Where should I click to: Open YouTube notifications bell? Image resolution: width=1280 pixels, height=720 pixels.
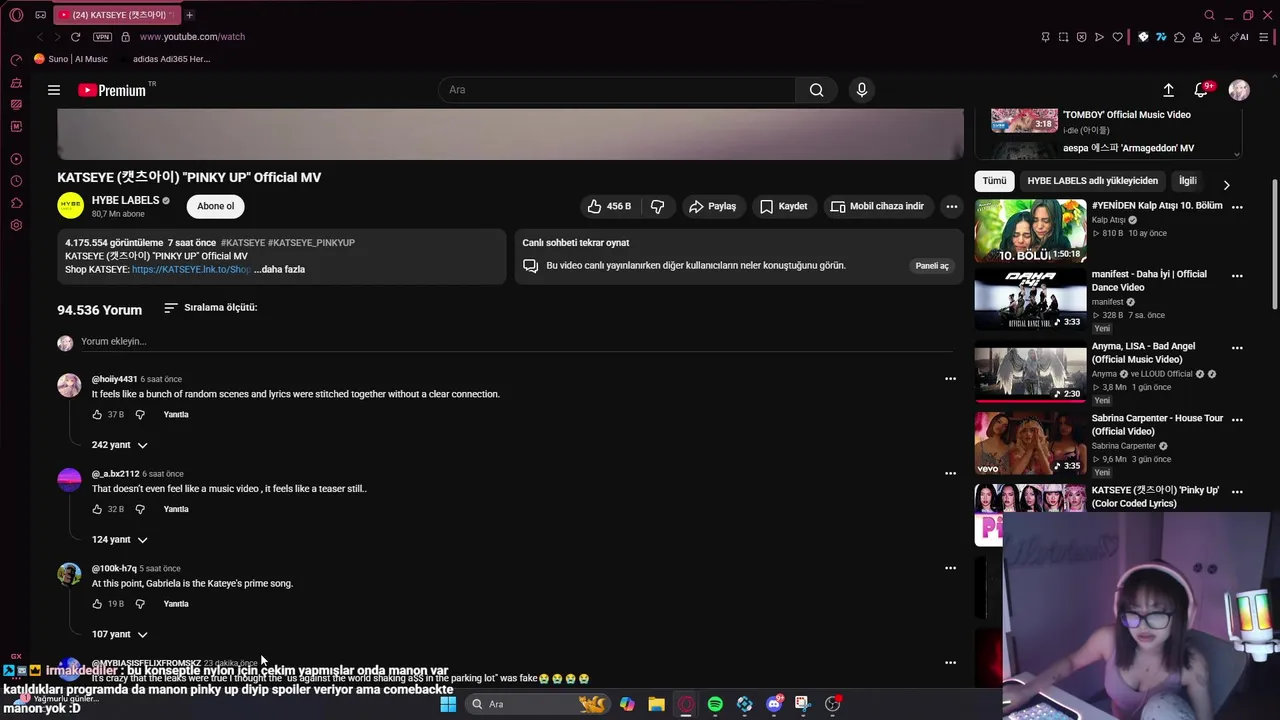point(1202,90)
